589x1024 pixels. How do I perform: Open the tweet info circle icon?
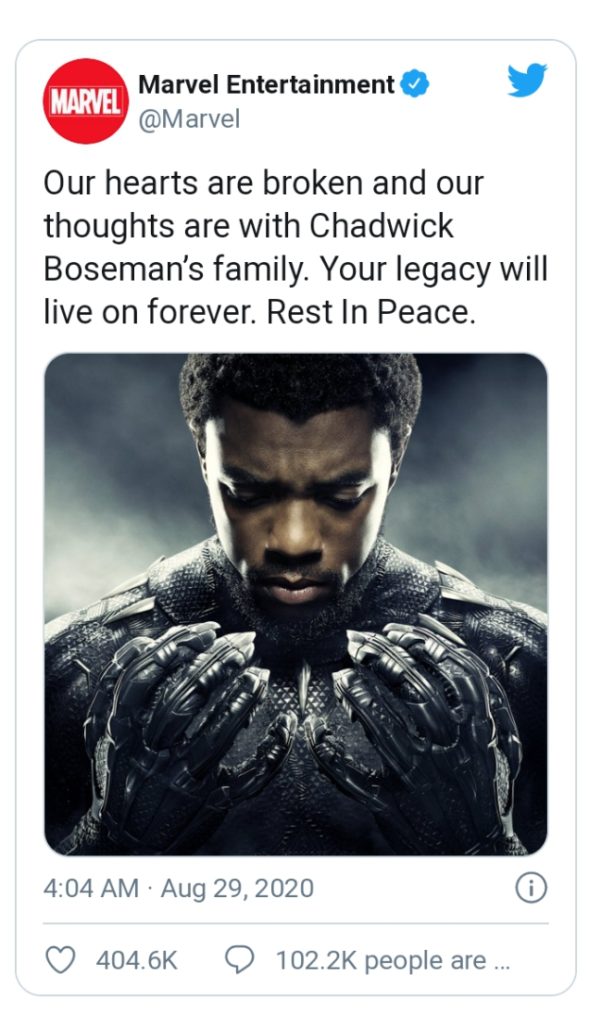pyautogui.click(x=531, y=888)
